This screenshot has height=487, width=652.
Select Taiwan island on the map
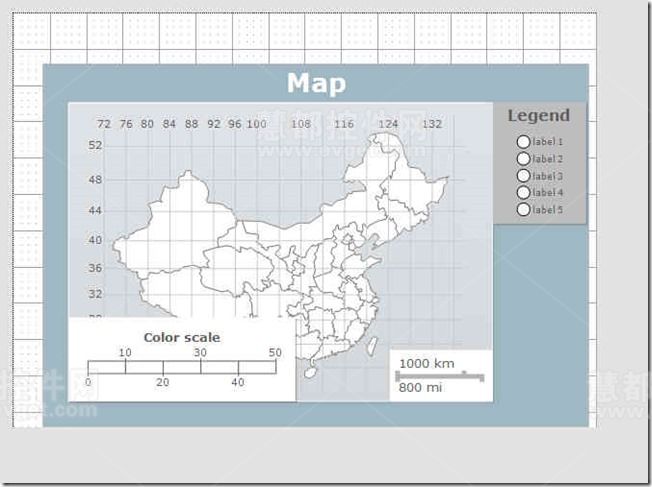pyautogui.click(x=373, y=345)
